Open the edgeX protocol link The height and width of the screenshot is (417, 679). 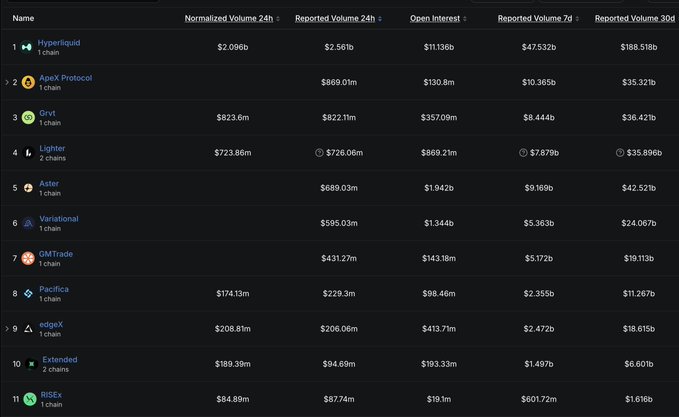pyautogui.click(x=51, y=324)
